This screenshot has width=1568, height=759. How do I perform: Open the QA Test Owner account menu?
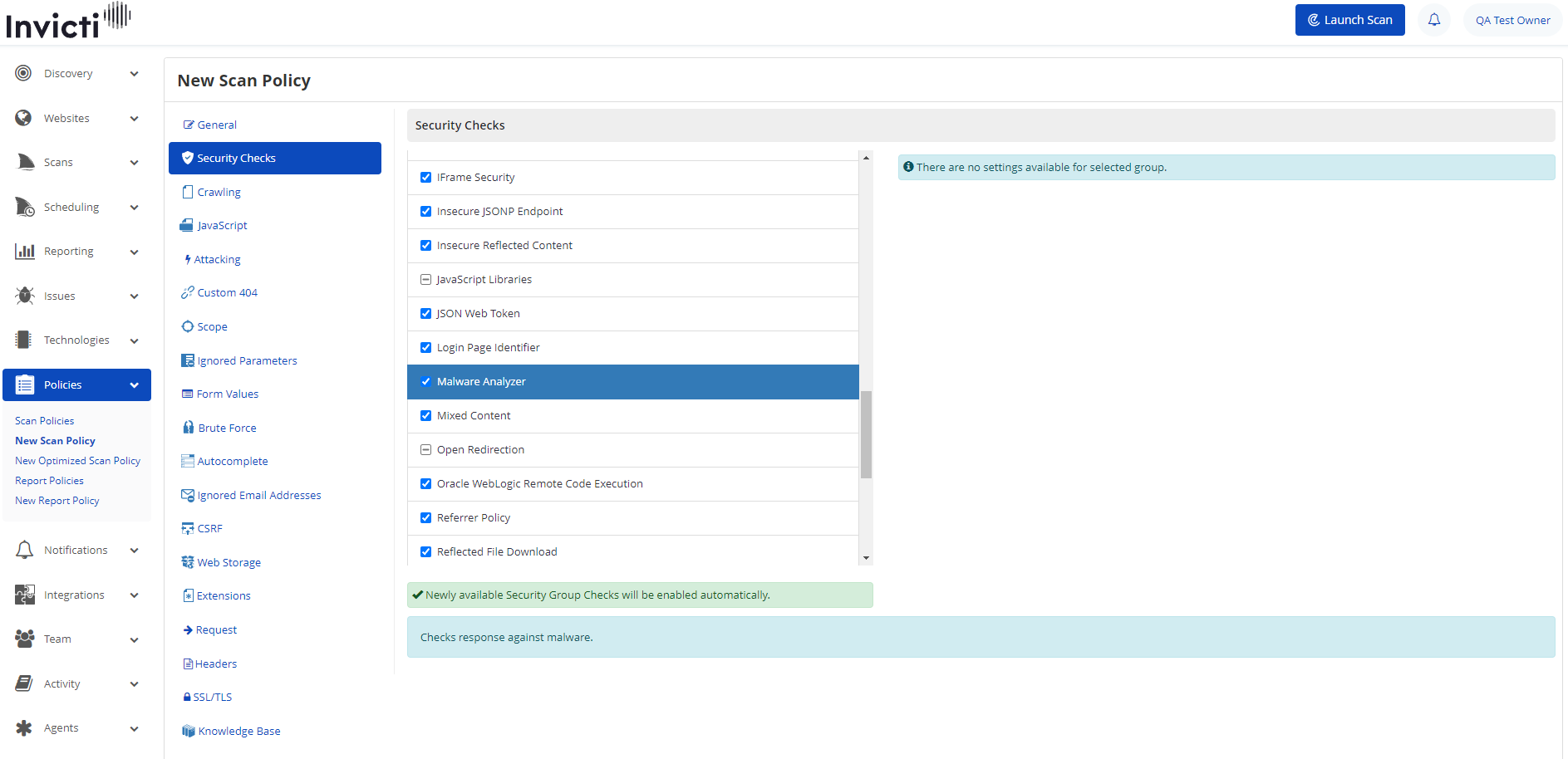point(1512,20)
